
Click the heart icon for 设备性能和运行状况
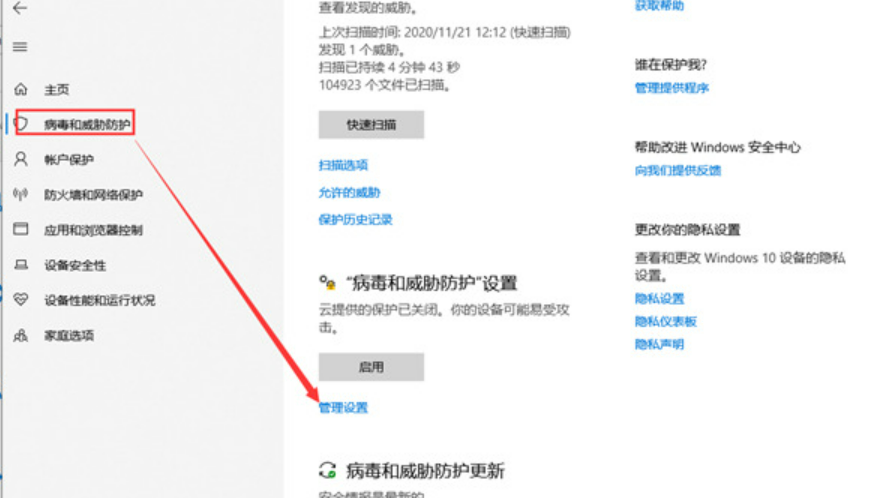21,299
